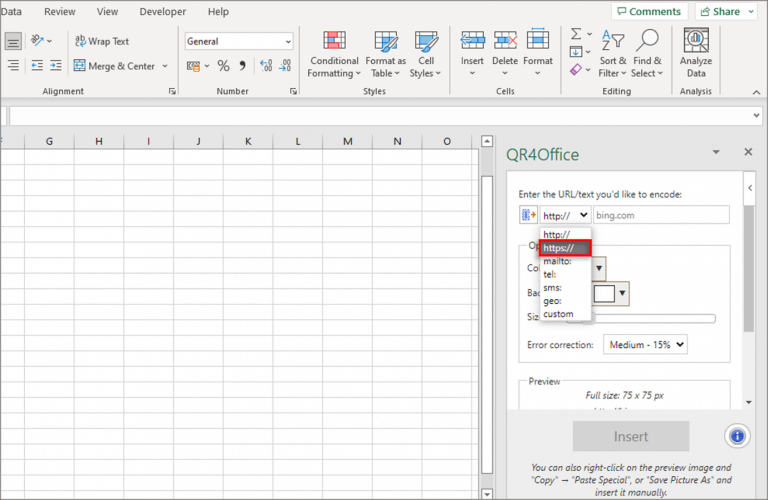
Task: Click the Comments button
Action: 649,11
